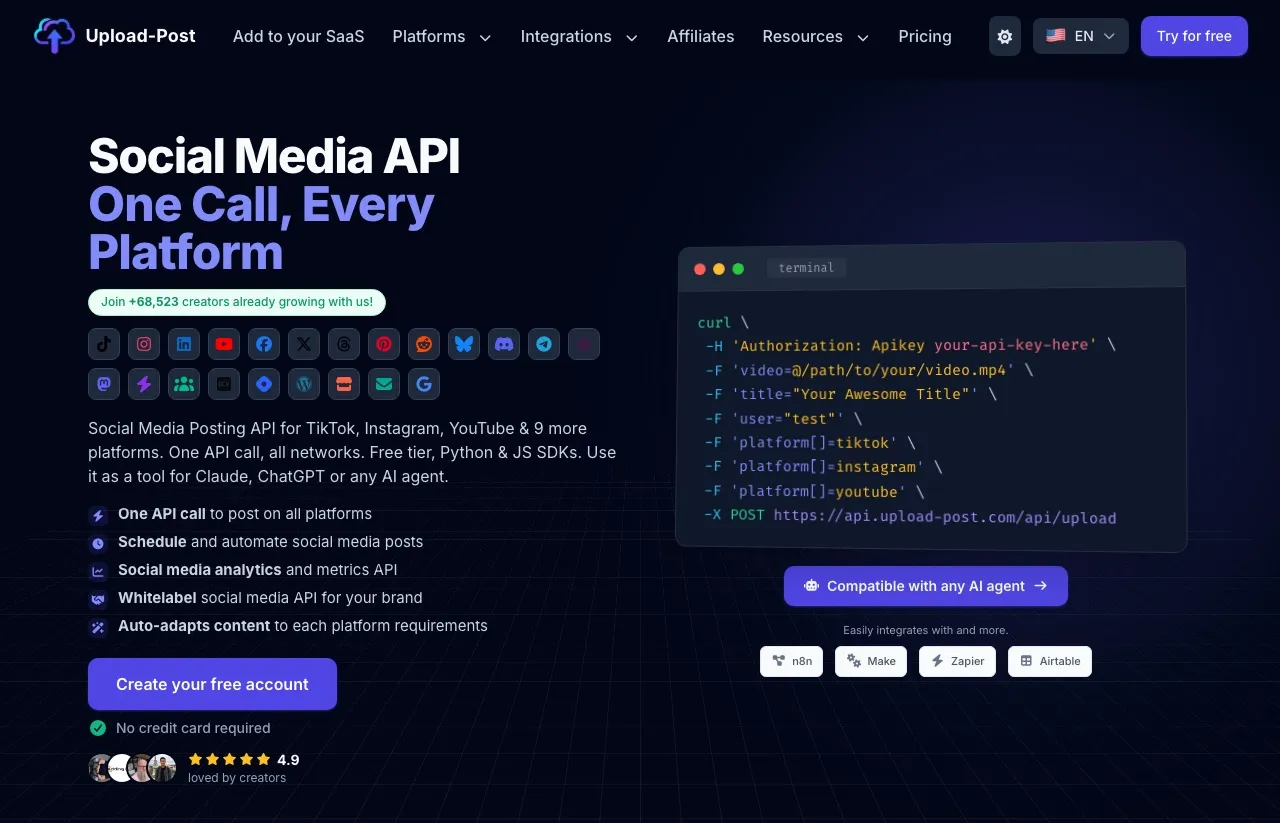Open the EN language dropdown
The width and height of the screenshot is (1280, 823).
point(1081,36)
